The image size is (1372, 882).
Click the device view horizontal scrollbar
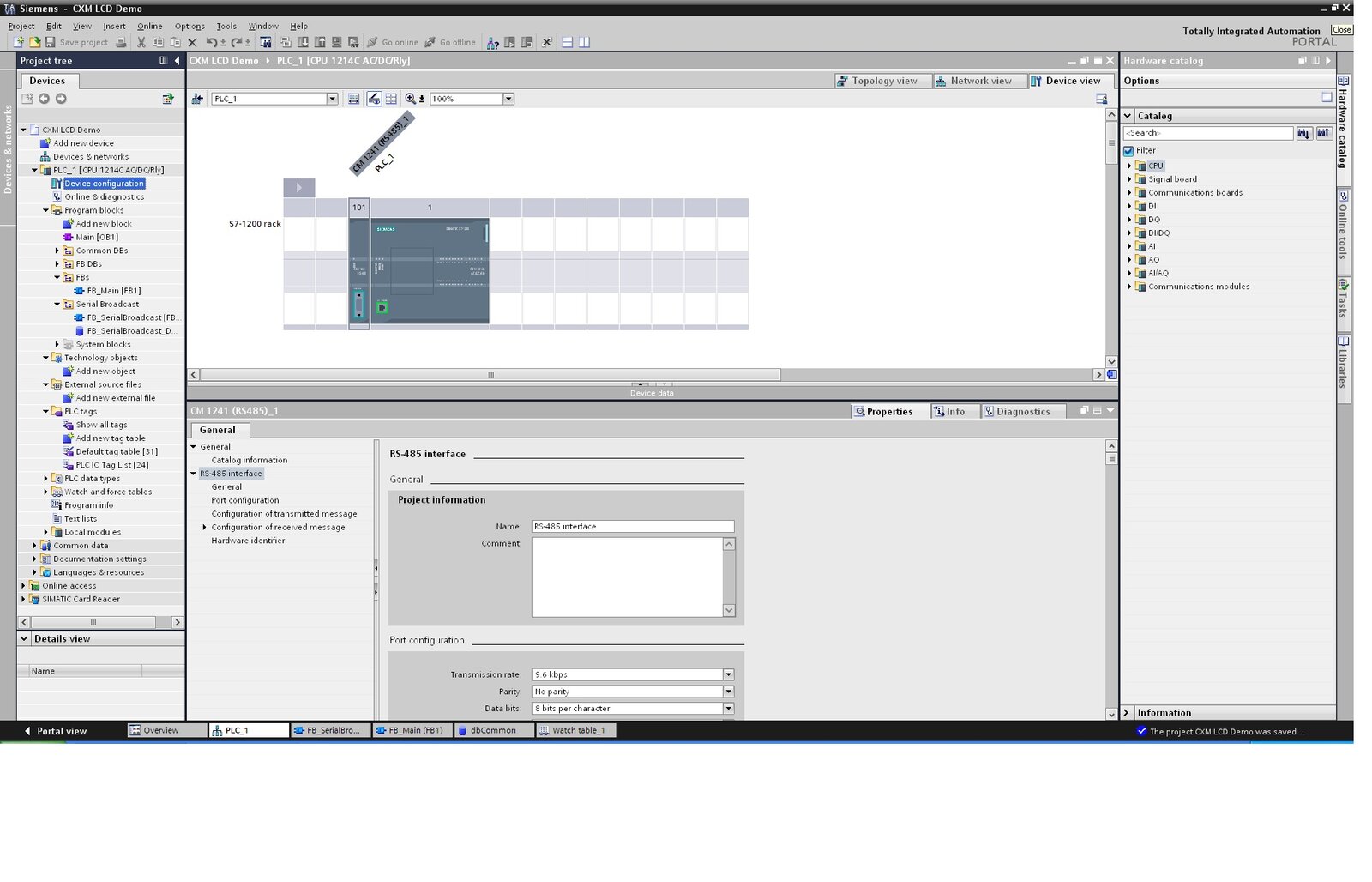(x=490, y=375)
